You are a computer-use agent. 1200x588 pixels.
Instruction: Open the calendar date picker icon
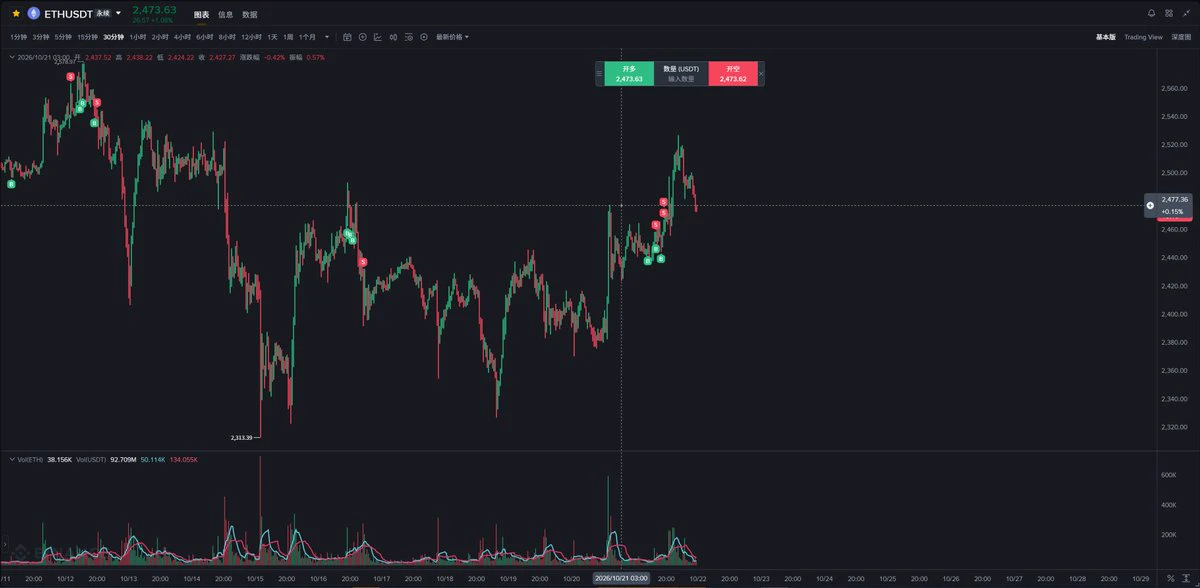pos(347,37)
